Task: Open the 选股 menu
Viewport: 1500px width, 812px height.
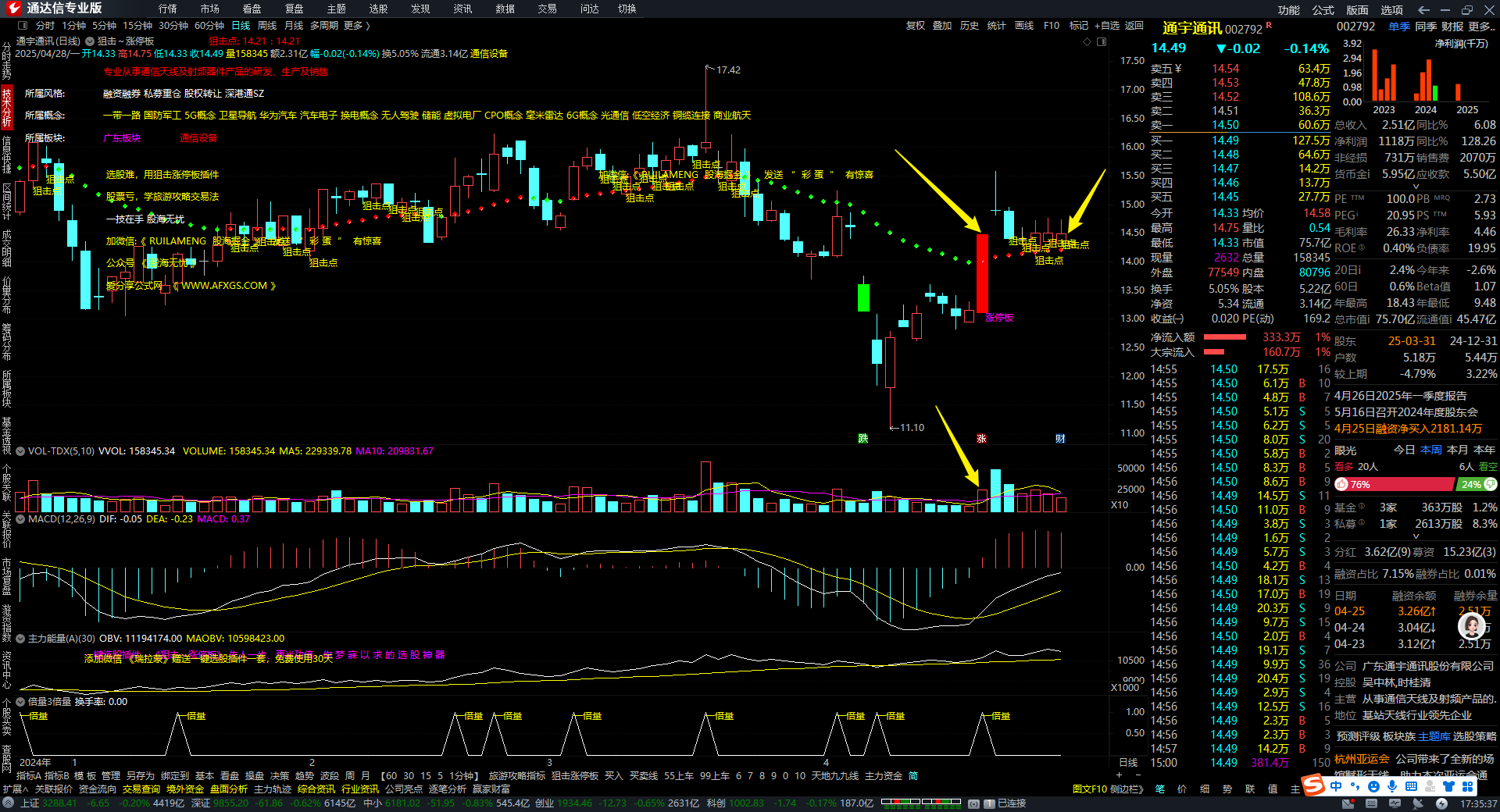Action: (x=378, y=9)
